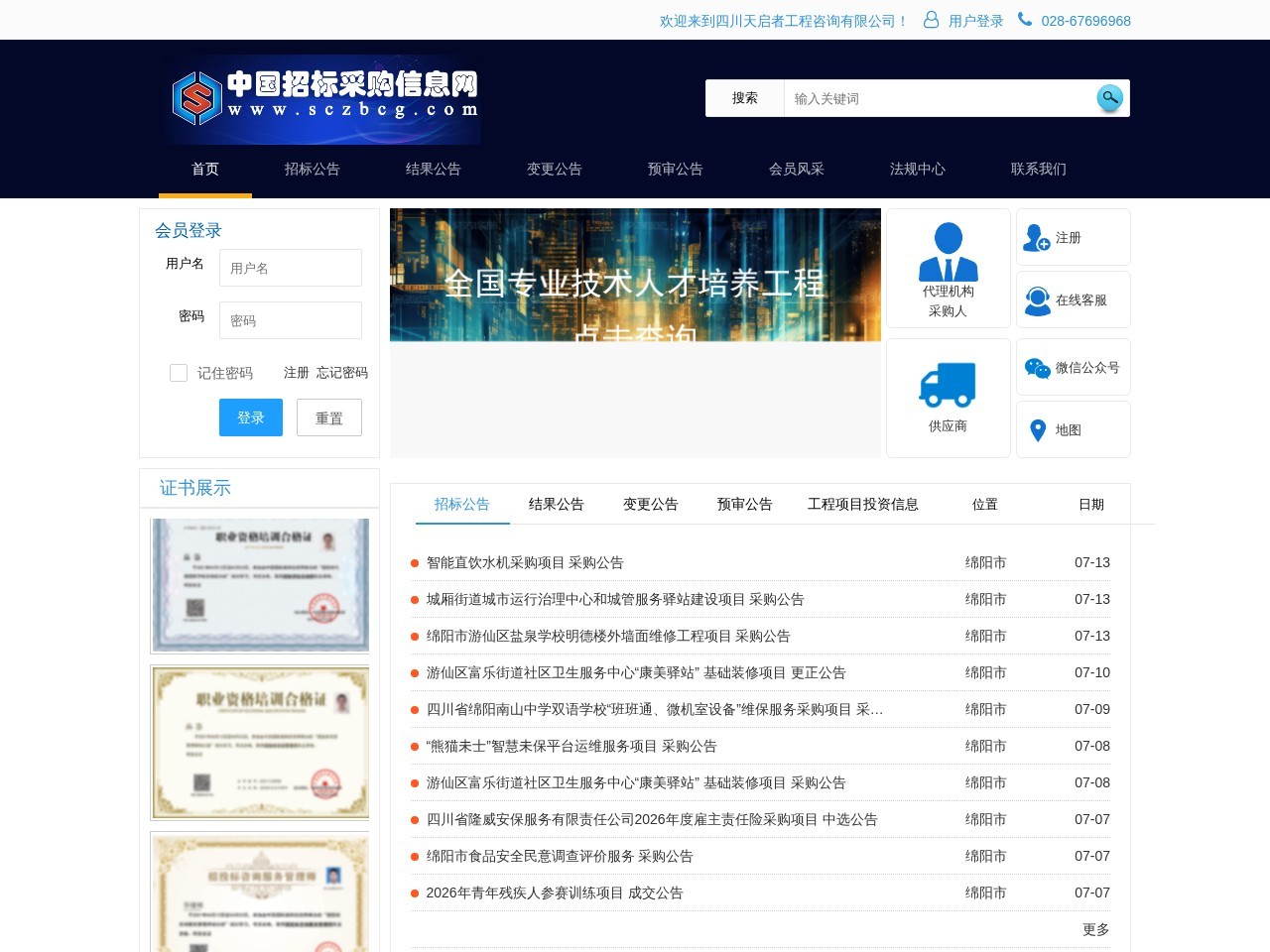Focus the 密码 input field

click(291, 320)
